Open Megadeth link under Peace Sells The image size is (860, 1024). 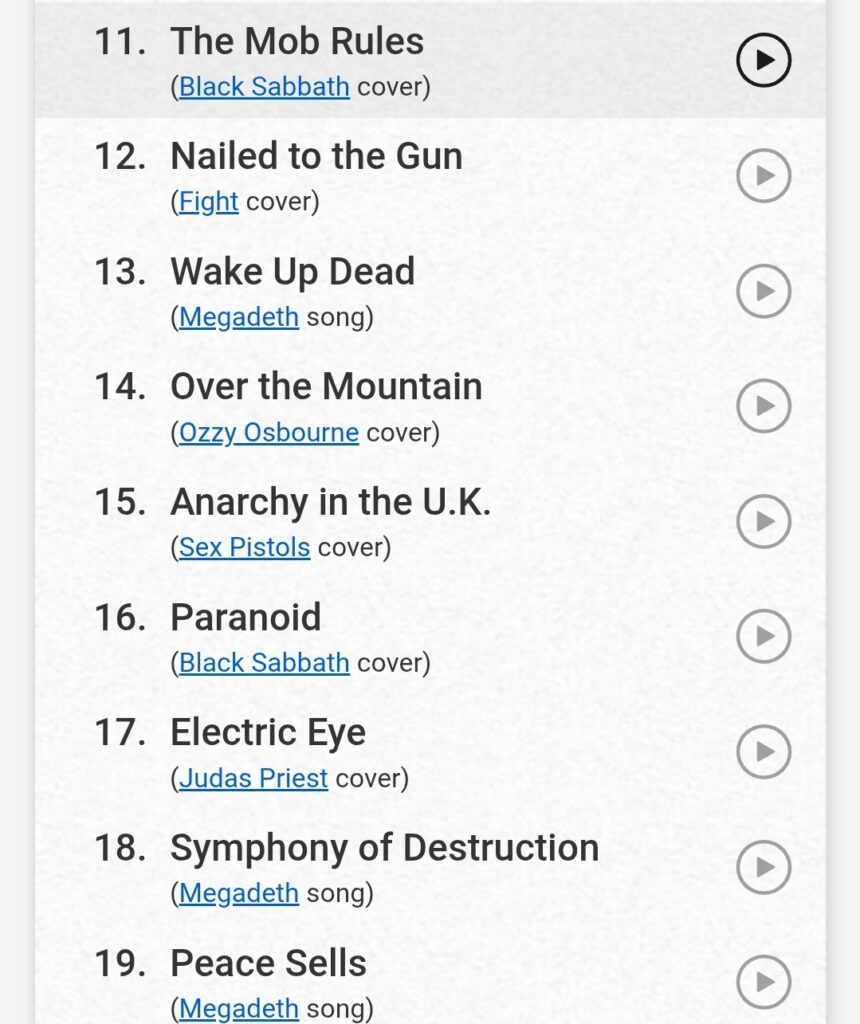[239, 1008]
